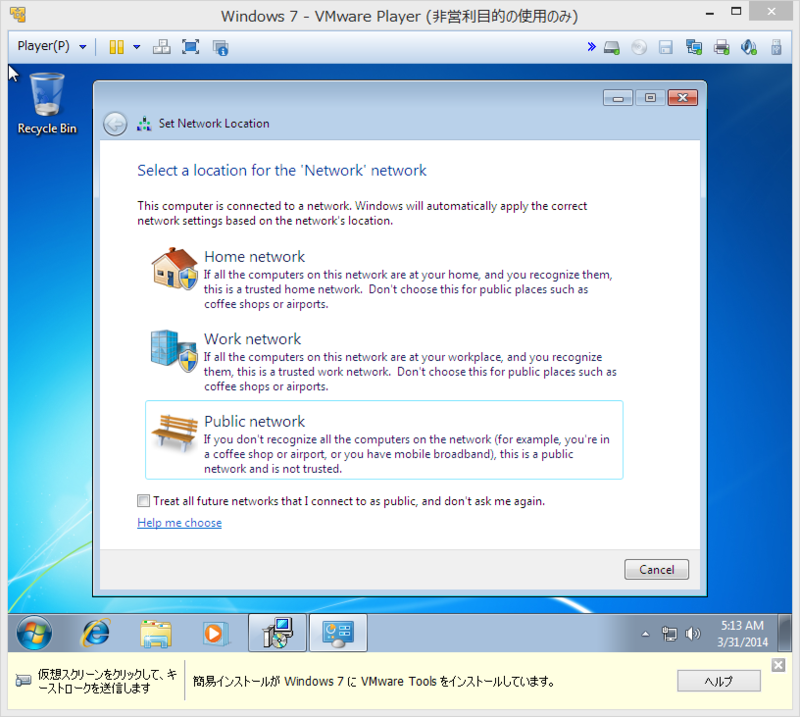Minimize the Set Network Location dialog
800x717 pixels.
pyautogui.click(x=618, y=97)
